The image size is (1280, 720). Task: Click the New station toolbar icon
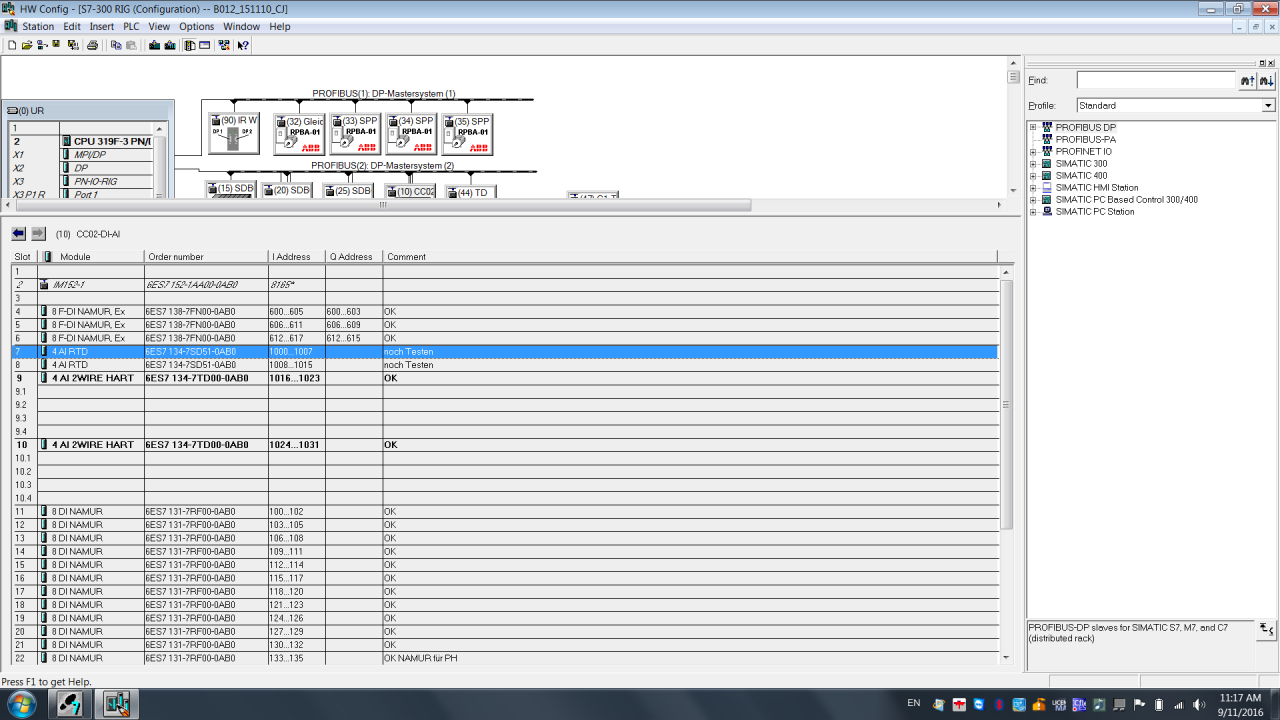tap(12, 45)
